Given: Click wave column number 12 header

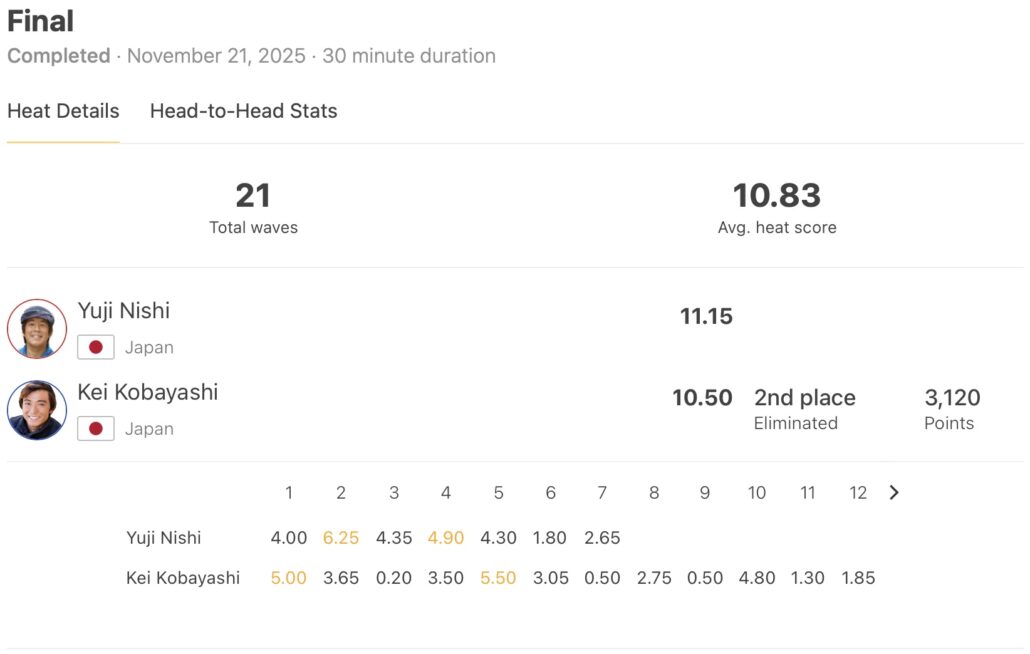Looking at the screenshot, I should [858, 493].
